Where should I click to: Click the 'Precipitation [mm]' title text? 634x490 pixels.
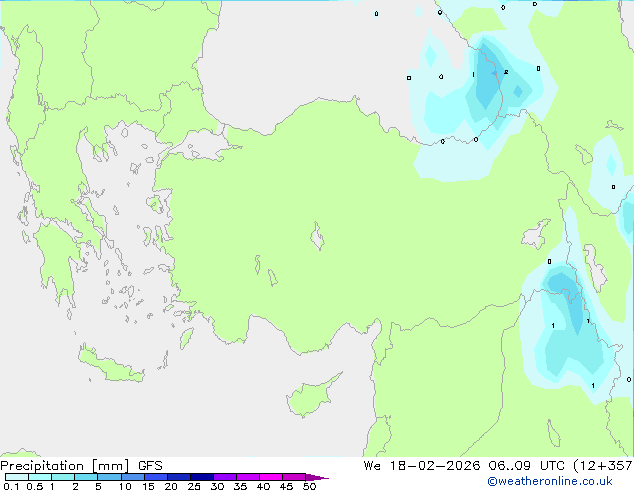(x=65, y=466)
